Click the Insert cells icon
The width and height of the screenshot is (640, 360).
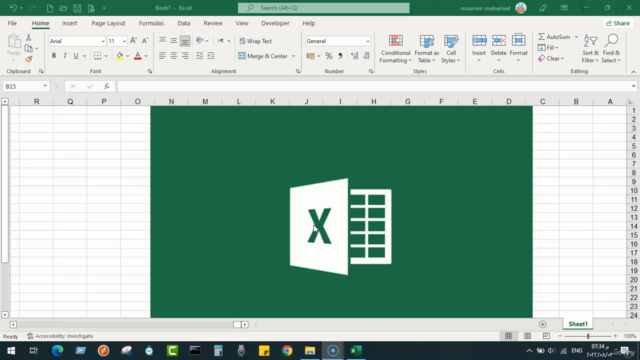coord(479,41)
